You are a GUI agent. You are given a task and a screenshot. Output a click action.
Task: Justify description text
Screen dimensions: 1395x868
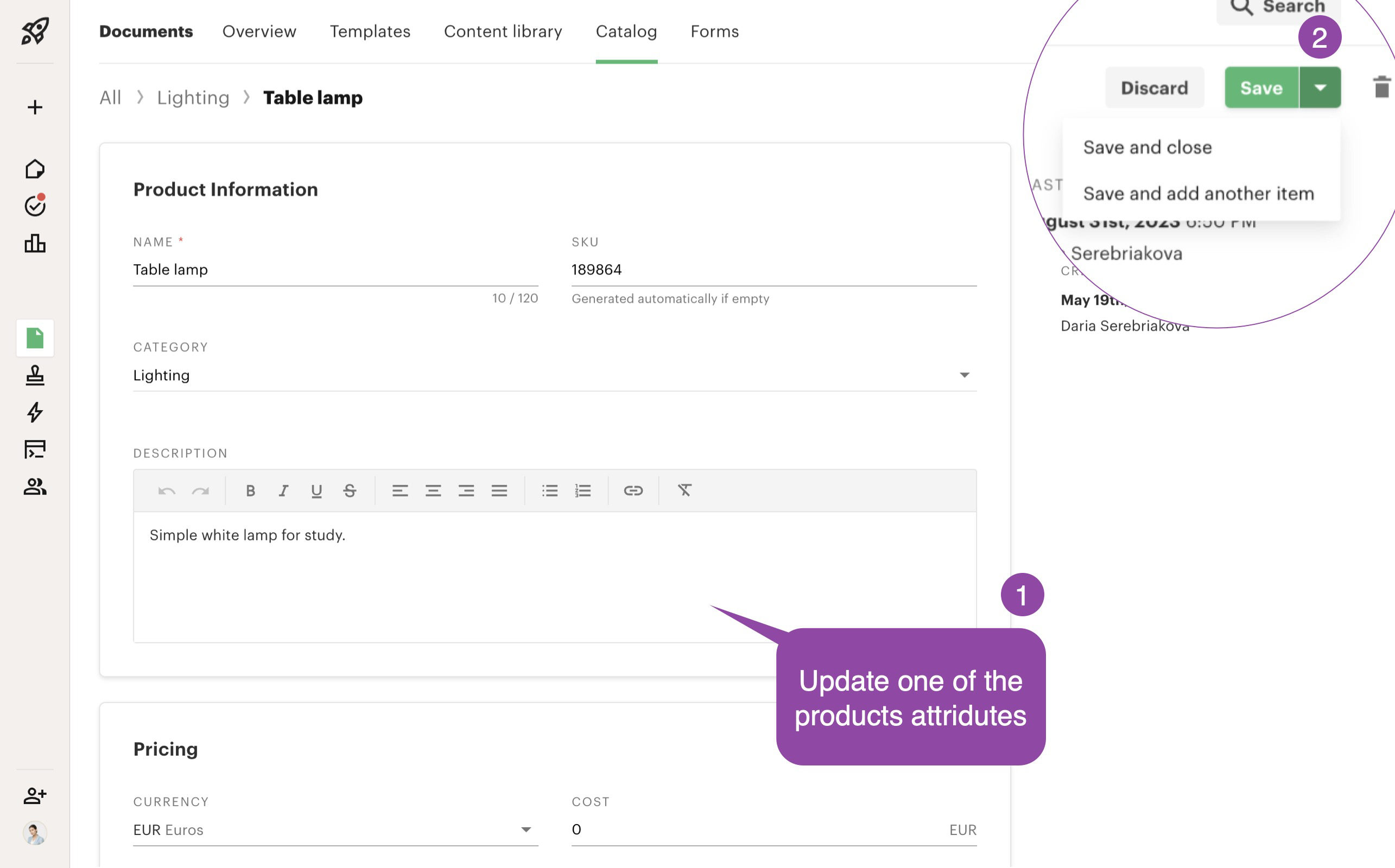click(499, 491)
